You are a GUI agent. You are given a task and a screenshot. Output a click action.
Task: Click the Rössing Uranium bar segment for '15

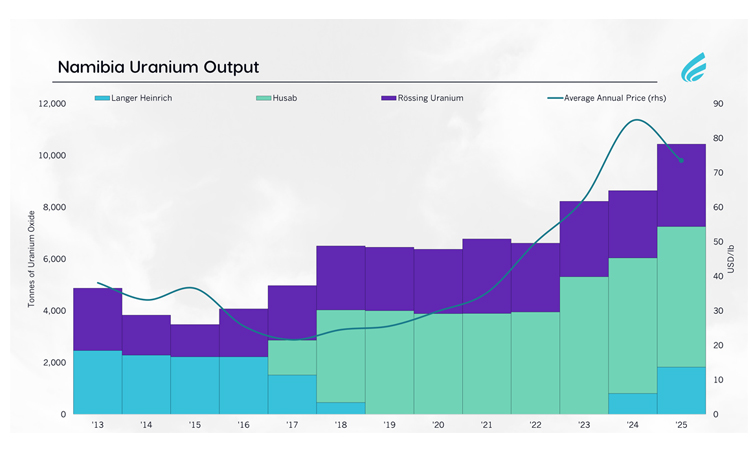click(x=194, y=340)
